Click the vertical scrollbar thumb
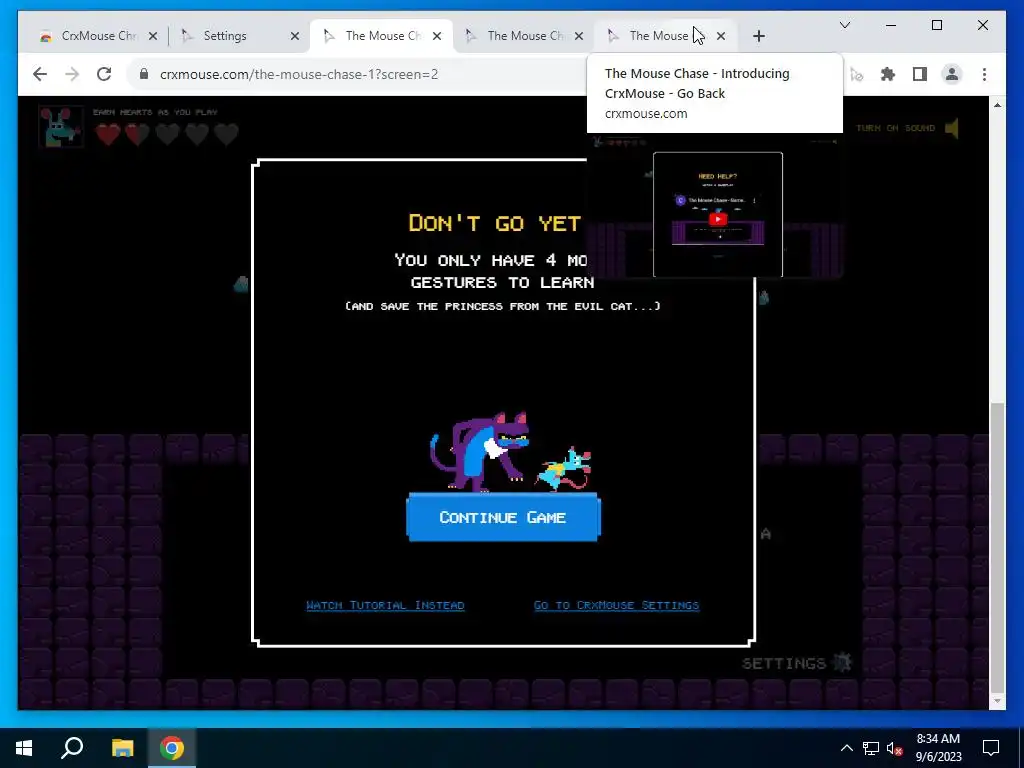This screenshot has width=1024, height=768. tap(997, 547)
